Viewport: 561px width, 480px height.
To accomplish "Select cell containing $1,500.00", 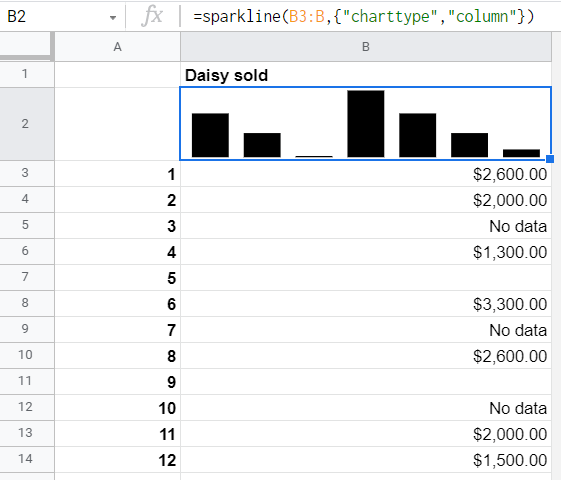I will 366,459.
